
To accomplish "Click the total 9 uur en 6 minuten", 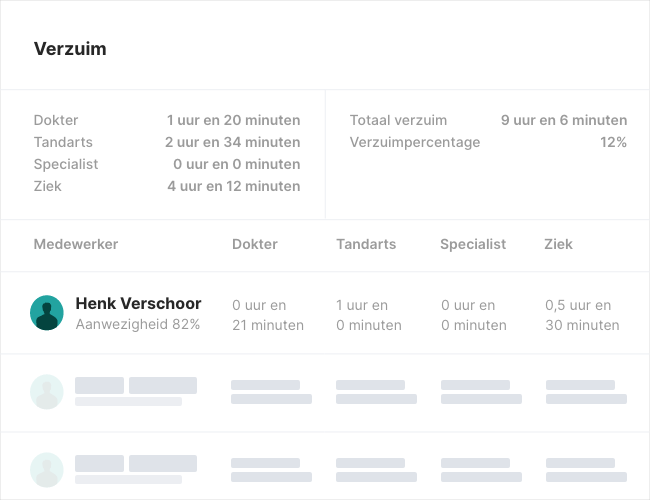I will coord(564,120).
